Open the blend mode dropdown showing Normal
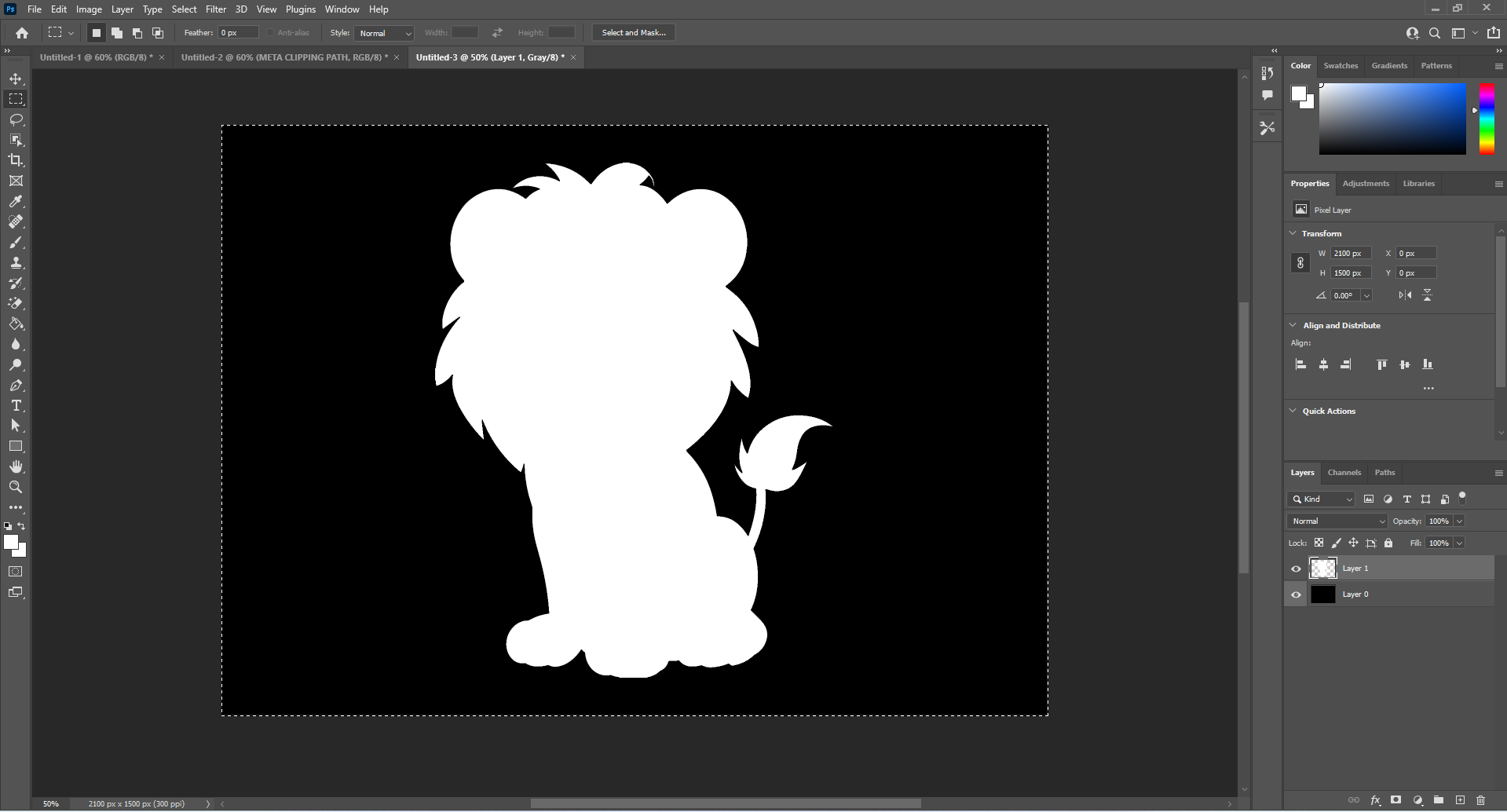1507x812 pixels. pos(1337,521)
